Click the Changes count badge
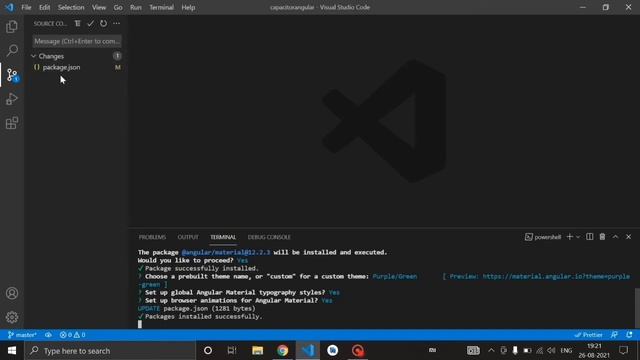Screen dimensions: 640x360 point(117,56)
